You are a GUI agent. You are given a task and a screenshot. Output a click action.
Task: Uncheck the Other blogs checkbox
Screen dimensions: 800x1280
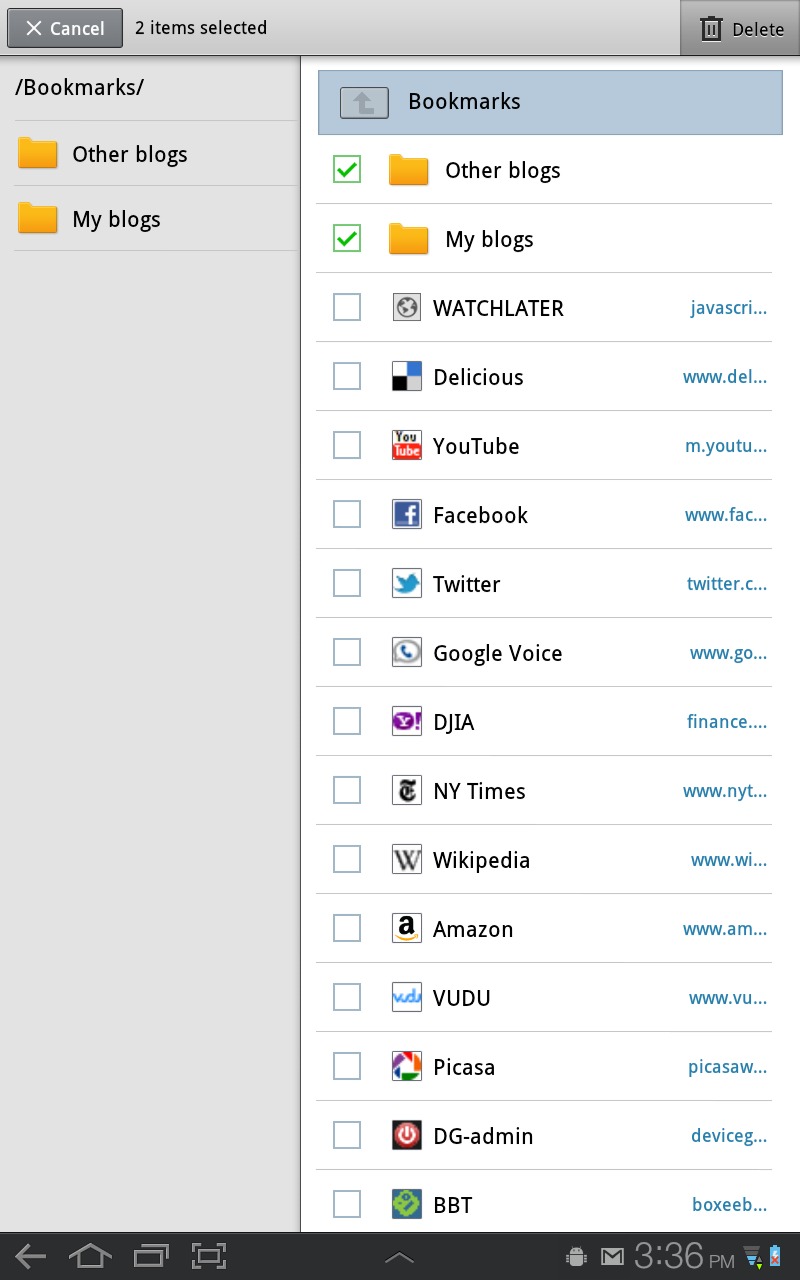347,170
